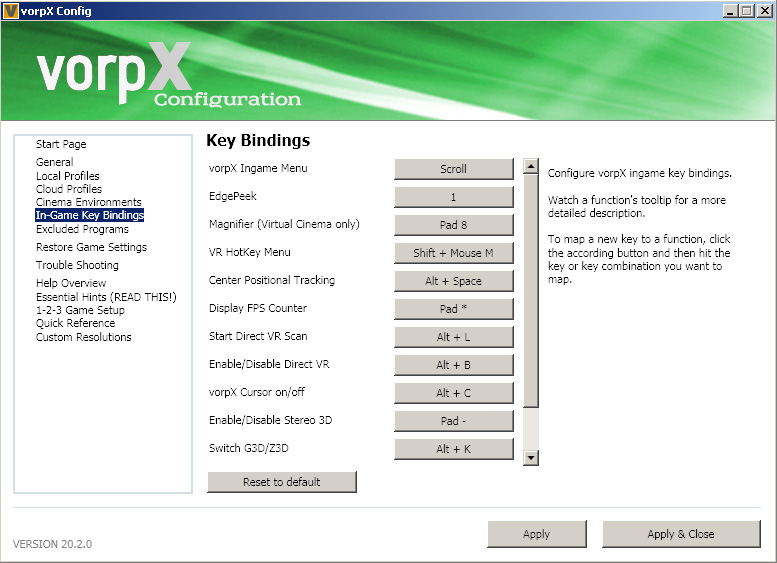The image size is (777, 563).
Task: Click 'vorpX Cursor on/off' label
Action: (x=257, y=392)
